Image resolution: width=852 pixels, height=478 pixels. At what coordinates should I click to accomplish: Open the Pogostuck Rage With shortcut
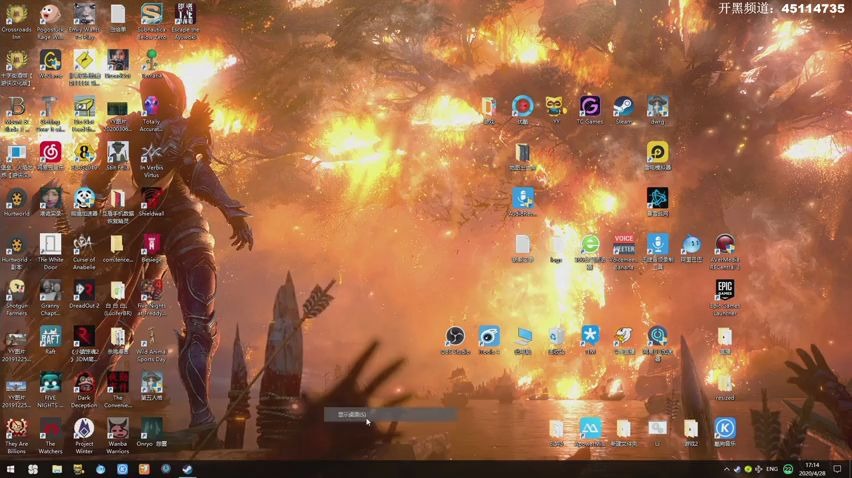tap(50, 21)
